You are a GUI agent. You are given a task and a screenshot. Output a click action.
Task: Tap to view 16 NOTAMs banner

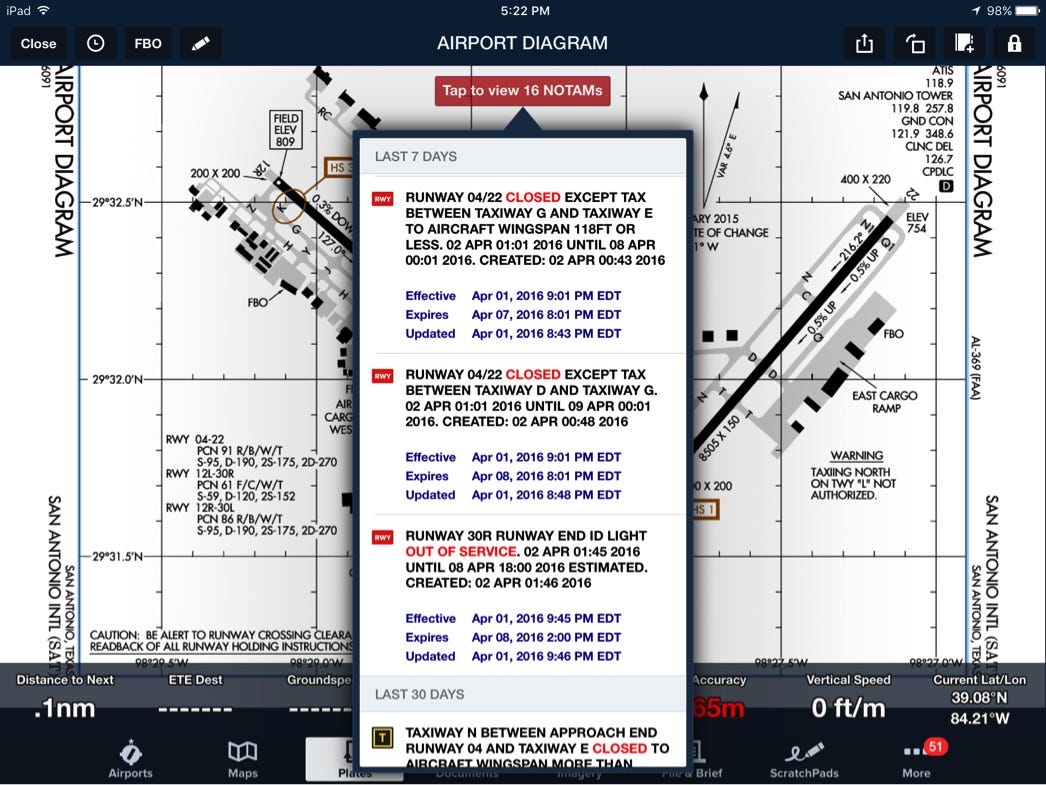(522, 91)
